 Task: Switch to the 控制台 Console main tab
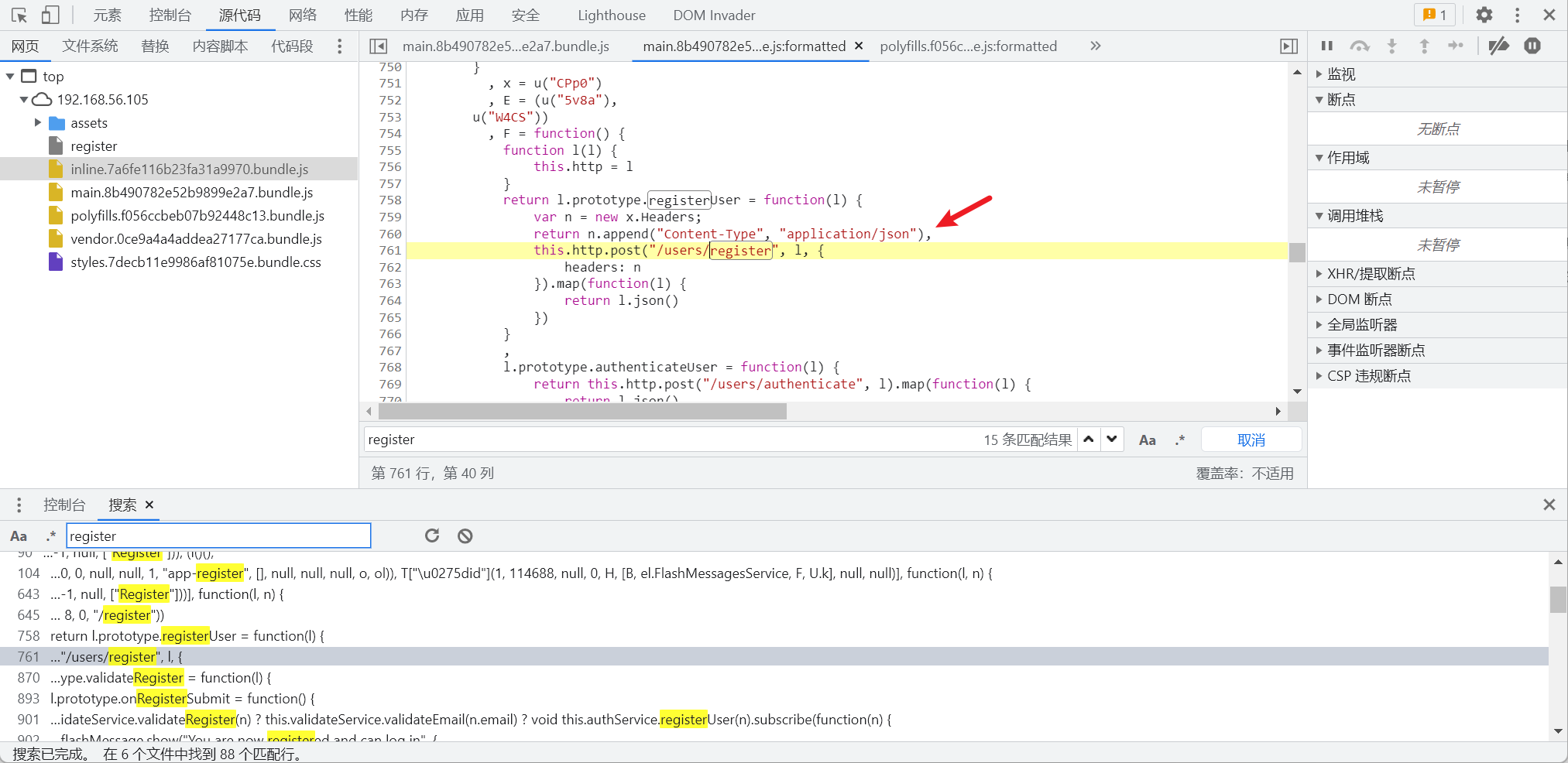(170, 15)
